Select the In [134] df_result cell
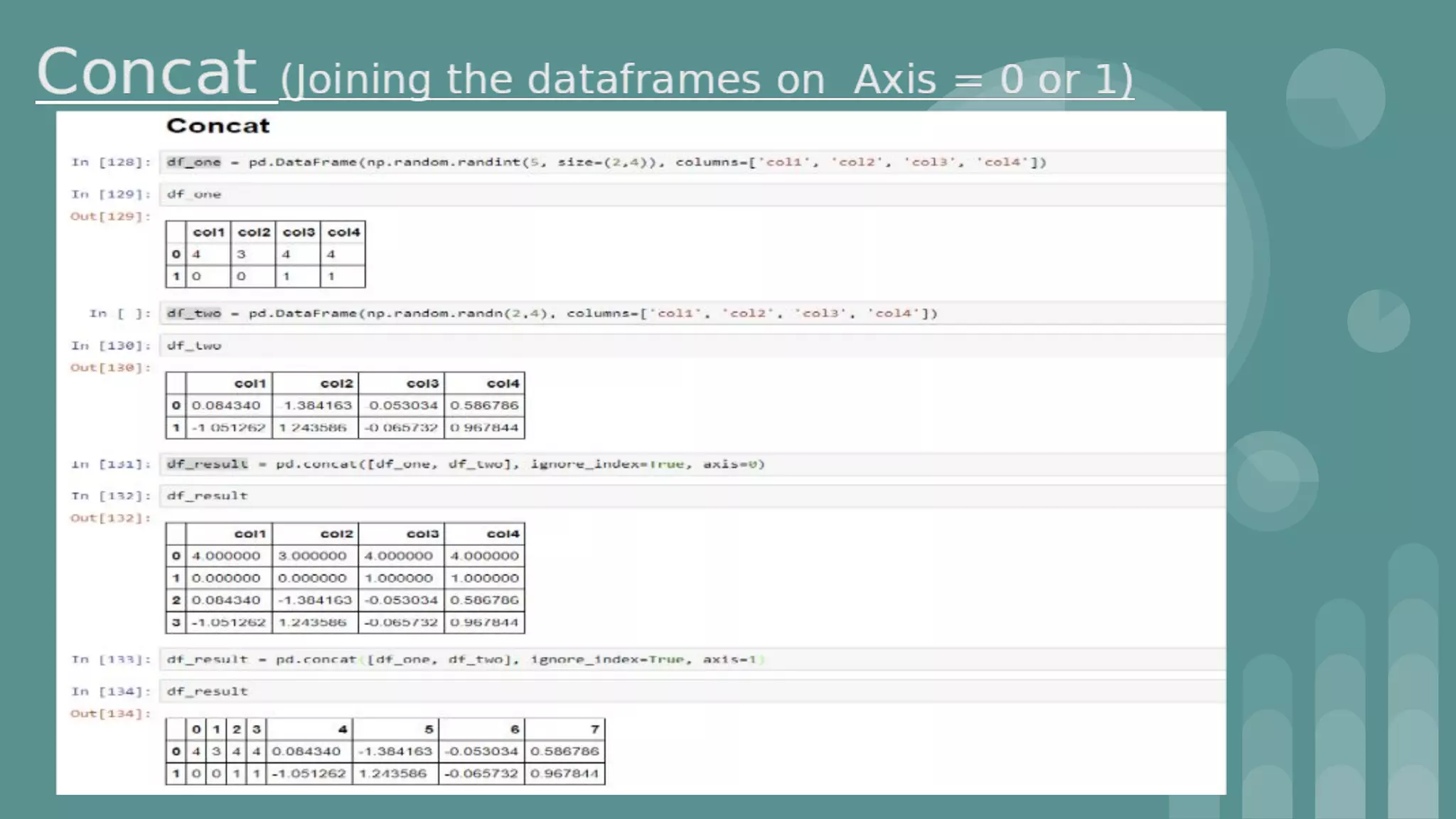 (207, 691)
